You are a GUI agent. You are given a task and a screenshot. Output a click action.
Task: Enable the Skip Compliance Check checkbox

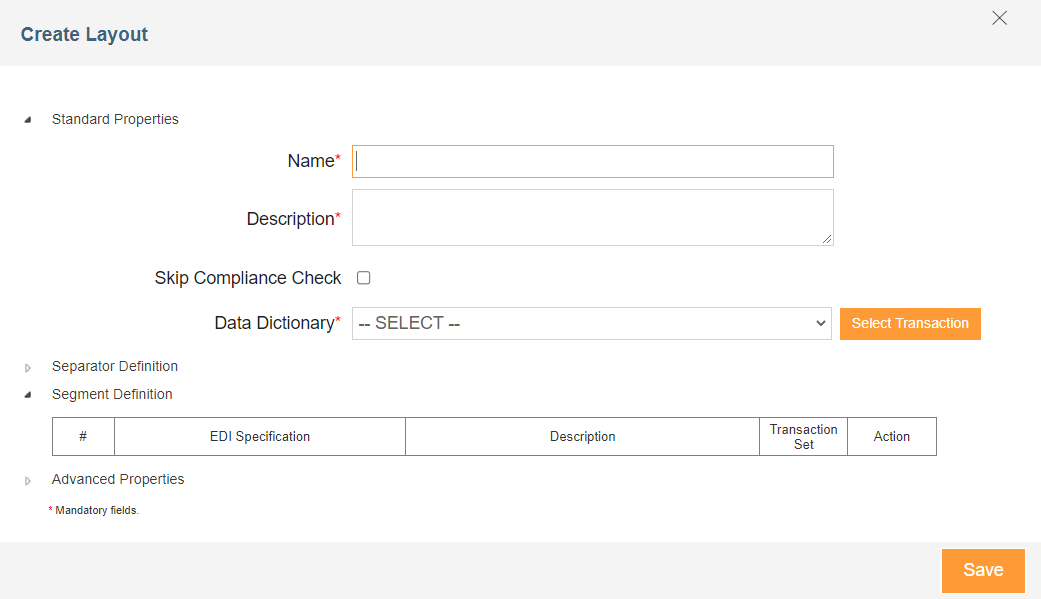pyautogui.click(x=363, y=278)
